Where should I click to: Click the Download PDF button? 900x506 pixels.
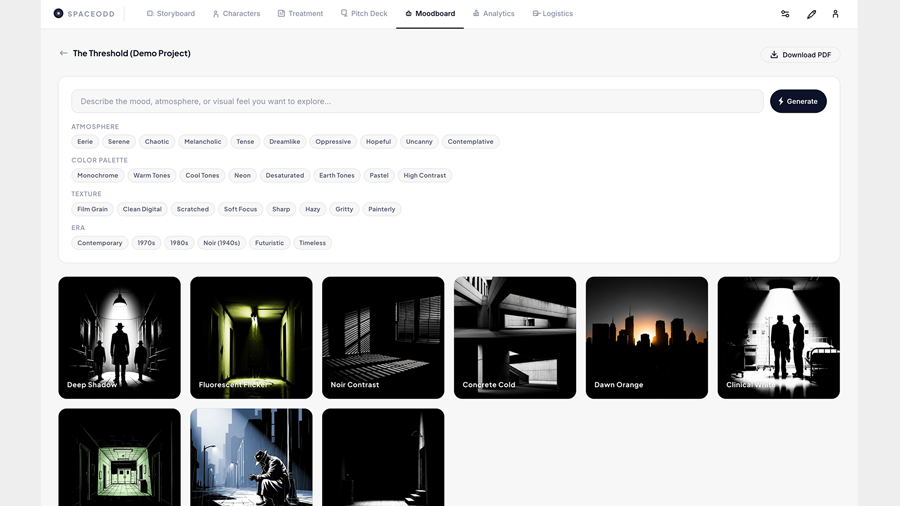pyautogui.click(x=799, y=55)
